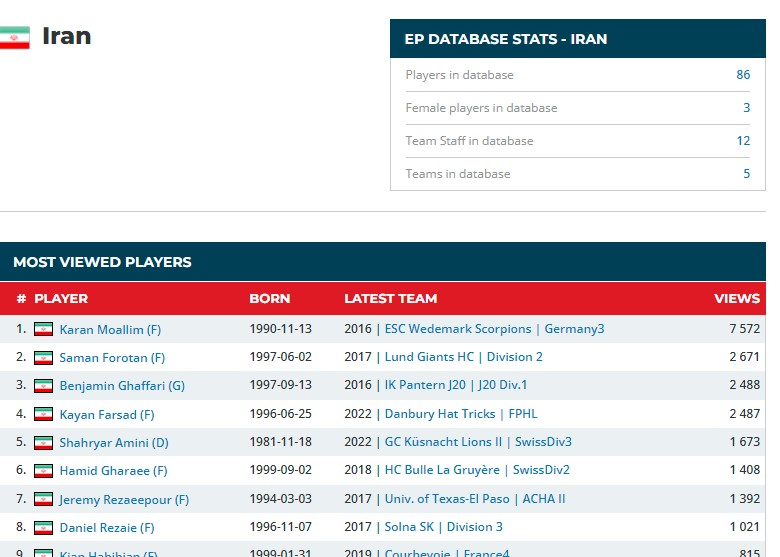Open the SwissDiv3 league link
The image size is (780, 557).
(543, 442)
